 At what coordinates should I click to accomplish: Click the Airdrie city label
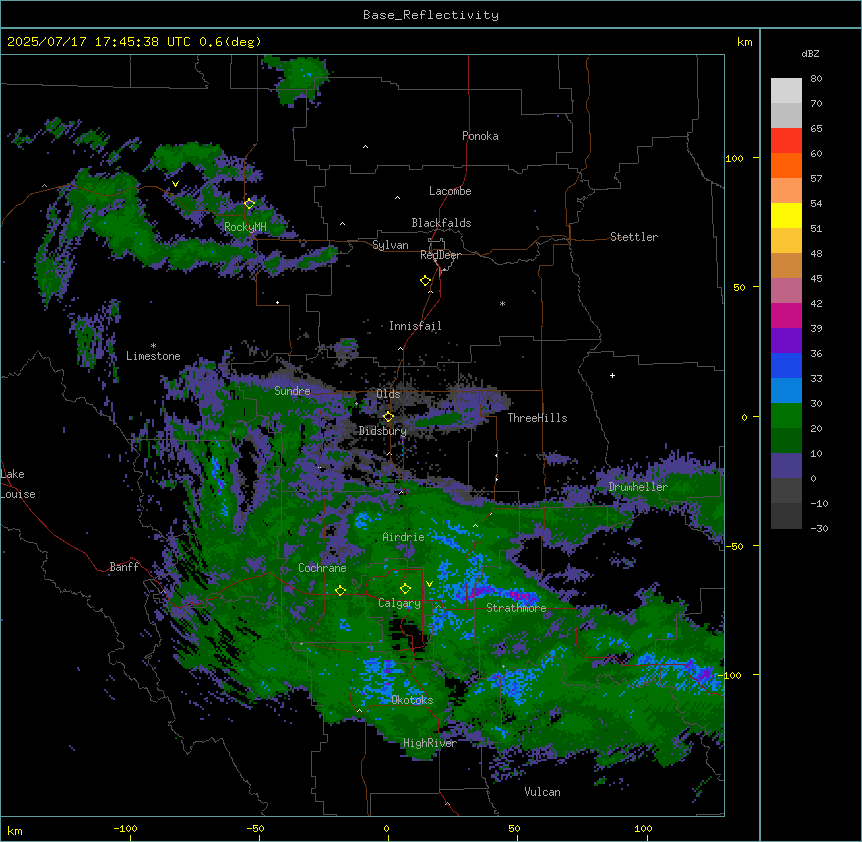click(403, 537)
